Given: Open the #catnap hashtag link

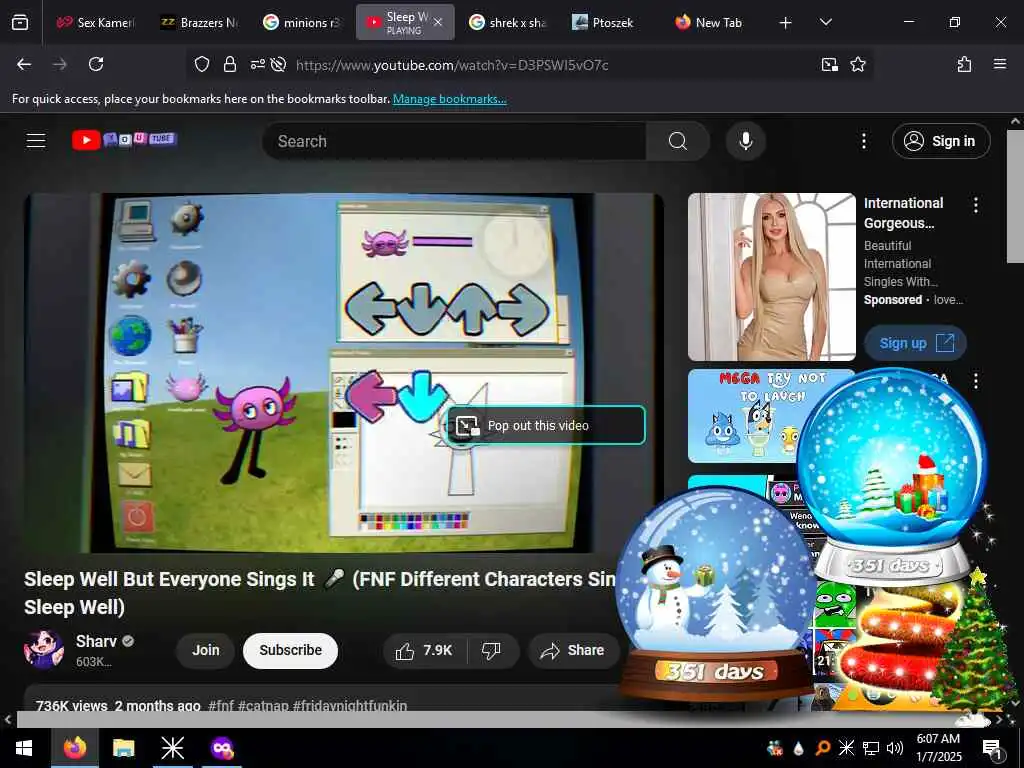Looking at the screenshot, I should coord(263,705).
